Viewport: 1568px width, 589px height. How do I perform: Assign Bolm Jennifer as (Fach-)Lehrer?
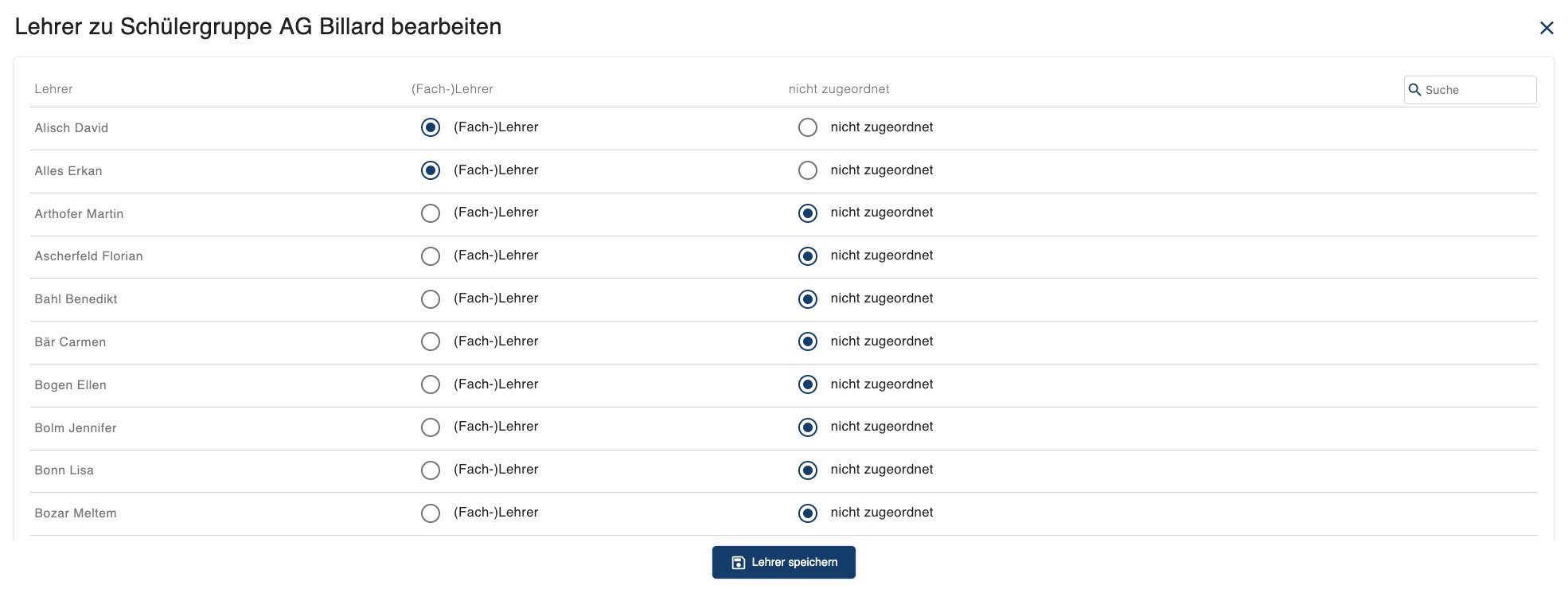[431, 427]
